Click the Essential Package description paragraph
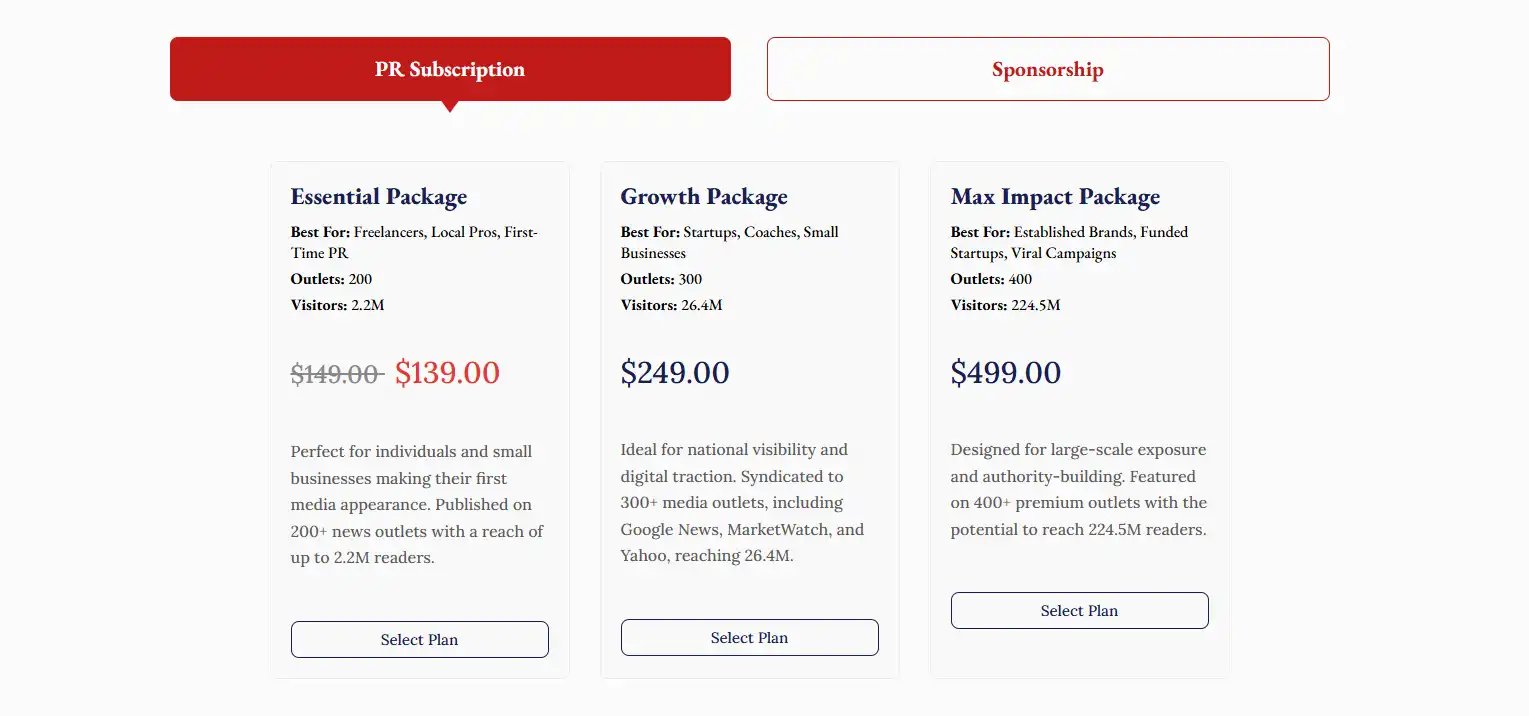The height and width of the screenshot is (716, 1529). pyautogui.click(x=419, y=505)
